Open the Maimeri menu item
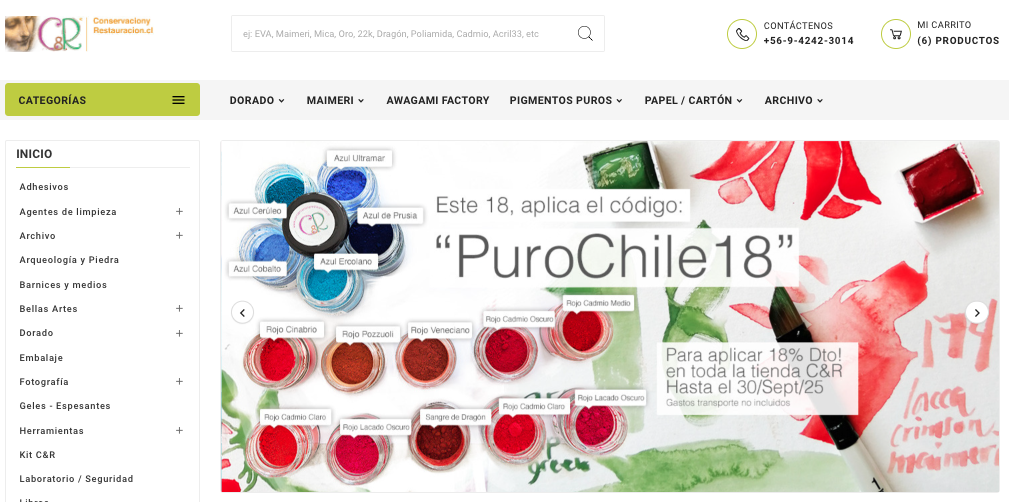Image resolution: width=1009 pixels, height=502 pixels. point(335,100)
